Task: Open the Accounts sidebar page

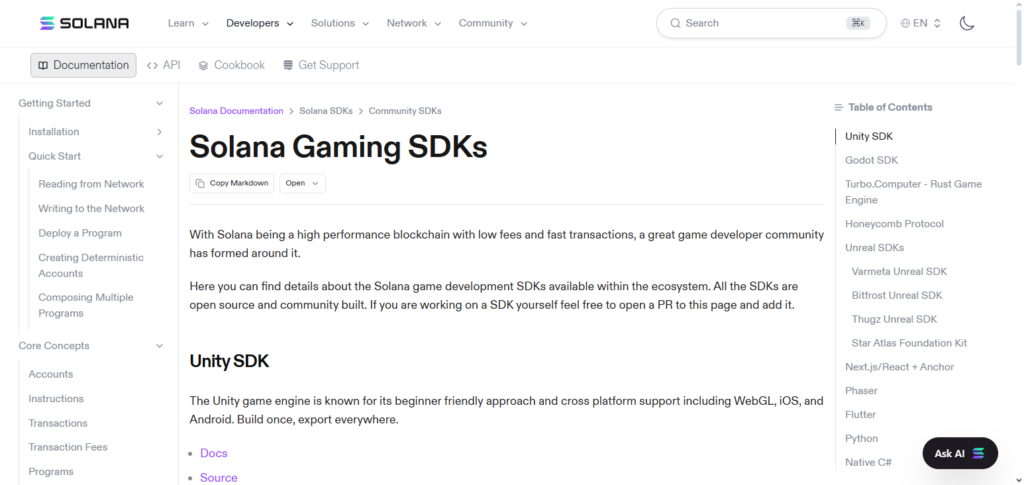Action: tap(50, 375)
